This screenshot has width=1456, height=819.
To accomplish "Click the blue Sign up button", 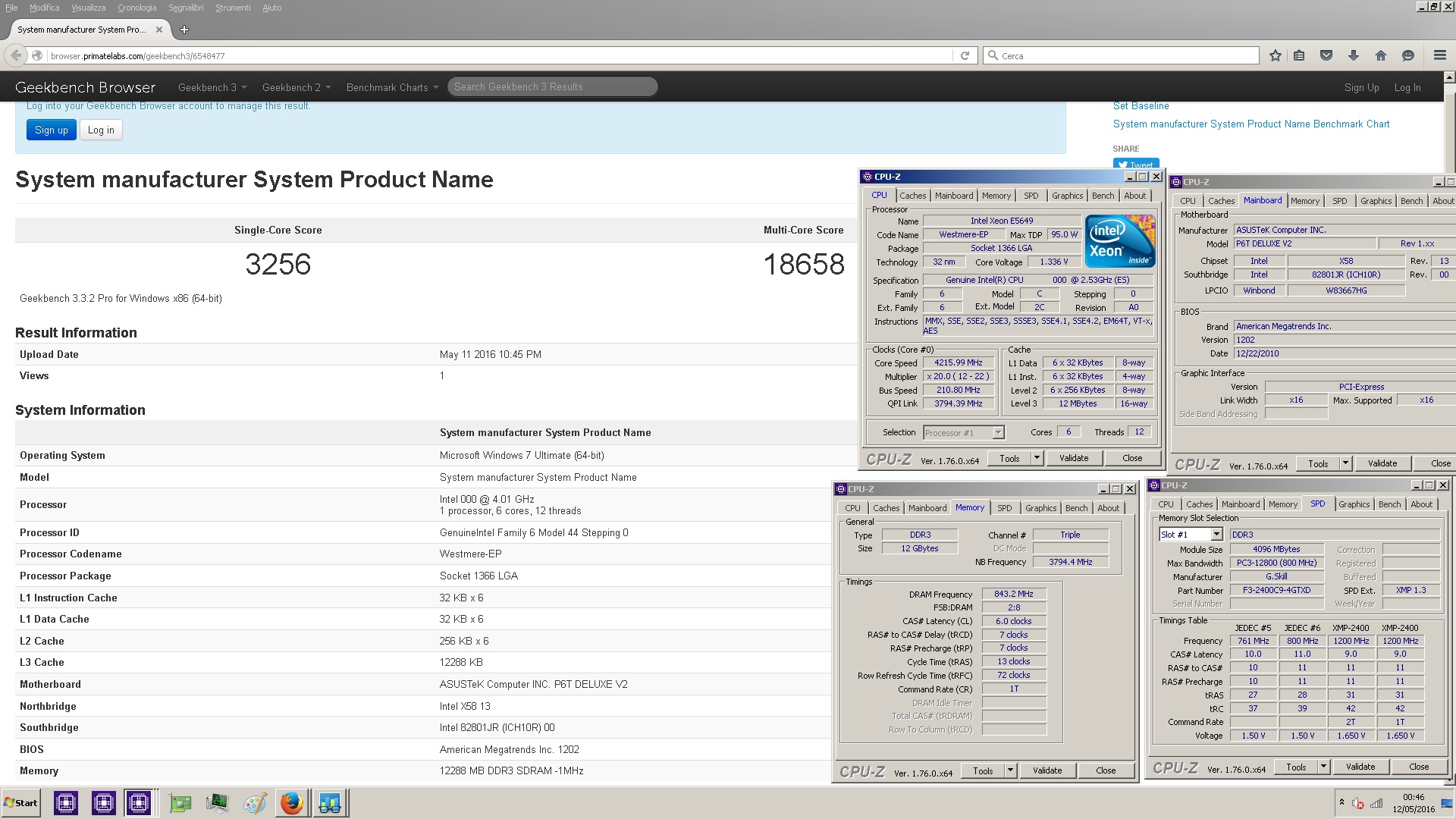I will (x=52, y=130).
